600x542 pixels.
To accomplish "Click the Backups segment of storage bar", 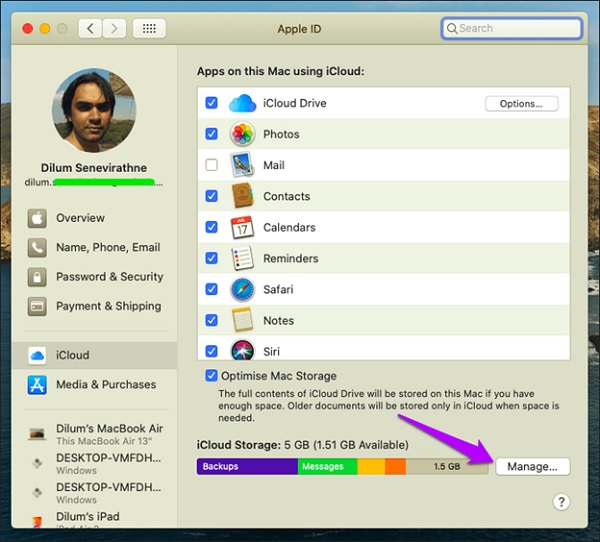I will coord(247,467).
